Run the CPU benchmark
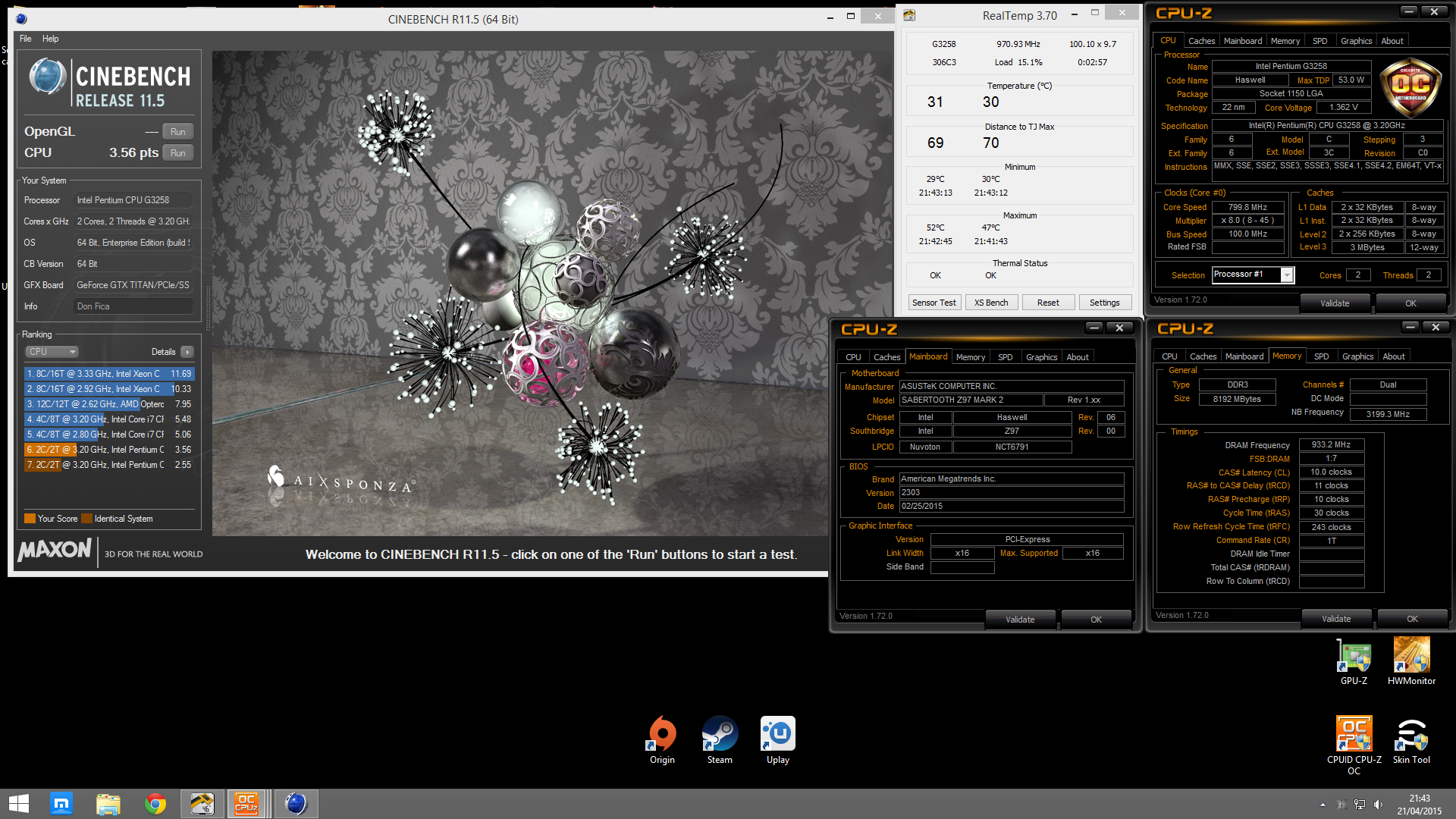The width and height of the screenshot is (1456, 819). [x=177, y=152]
